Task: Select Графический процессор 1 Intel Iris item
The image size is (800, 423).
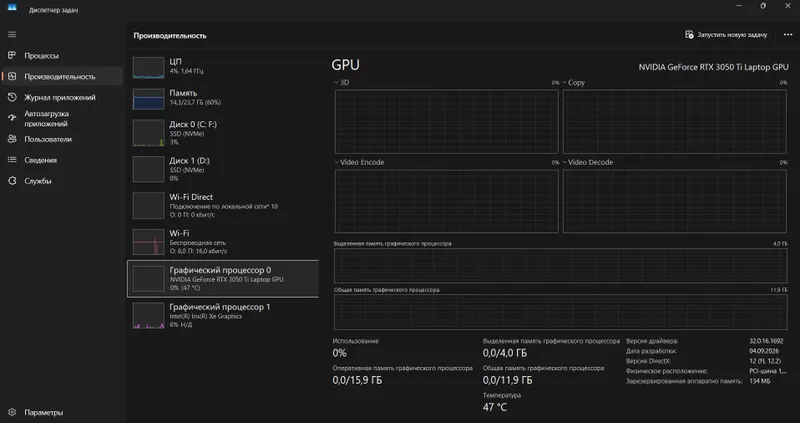Action: (223, 315)
